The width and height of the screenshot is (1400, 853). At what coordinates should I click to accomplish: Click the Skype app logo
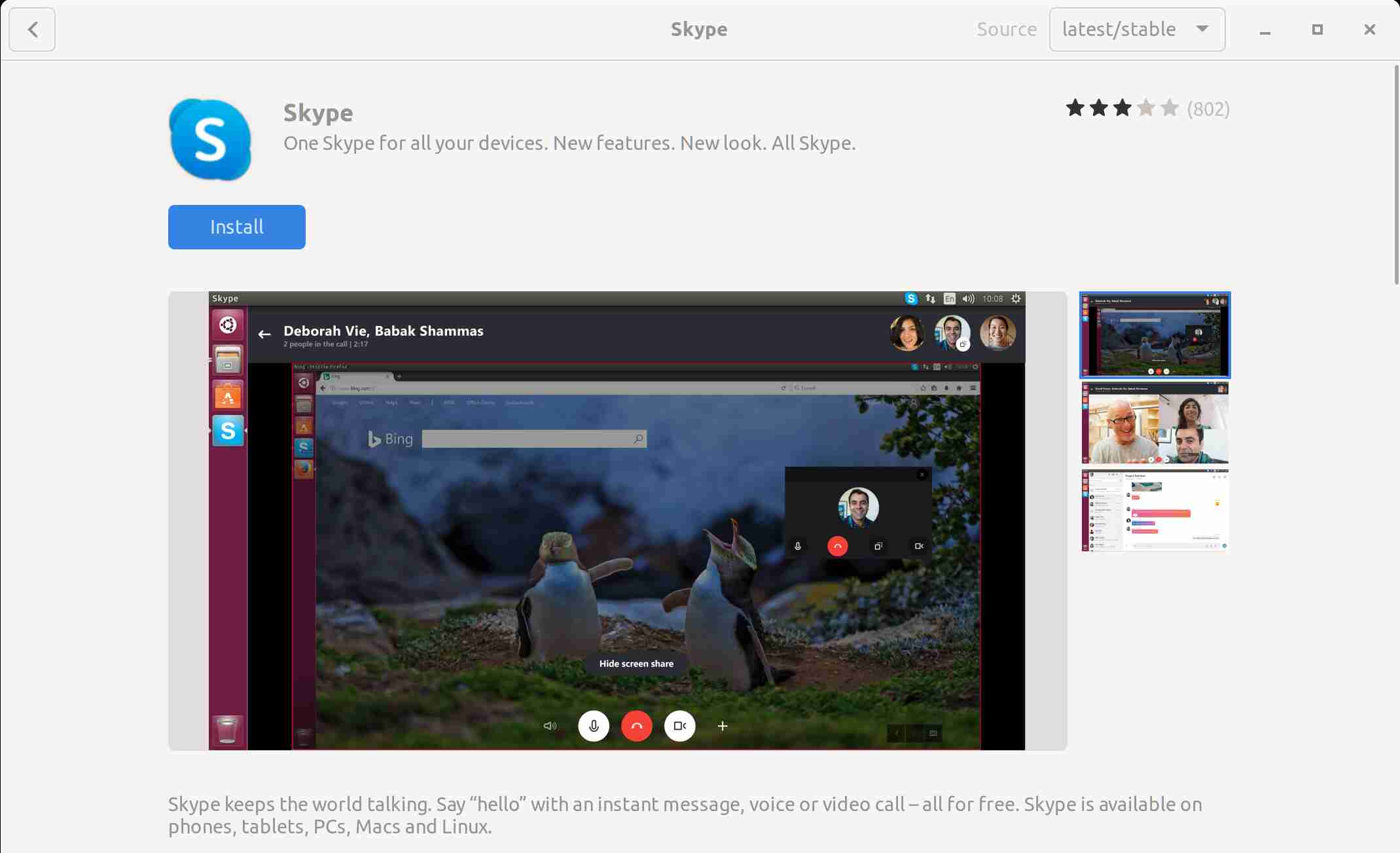(210, 139)
